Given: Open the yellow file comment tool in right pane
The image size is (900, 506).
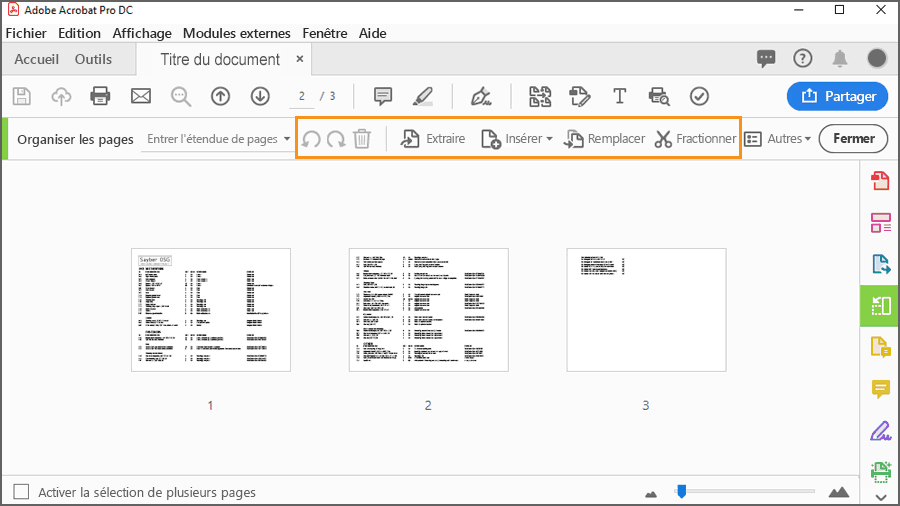Looking at the screenshot, I should tap(880, 347).
